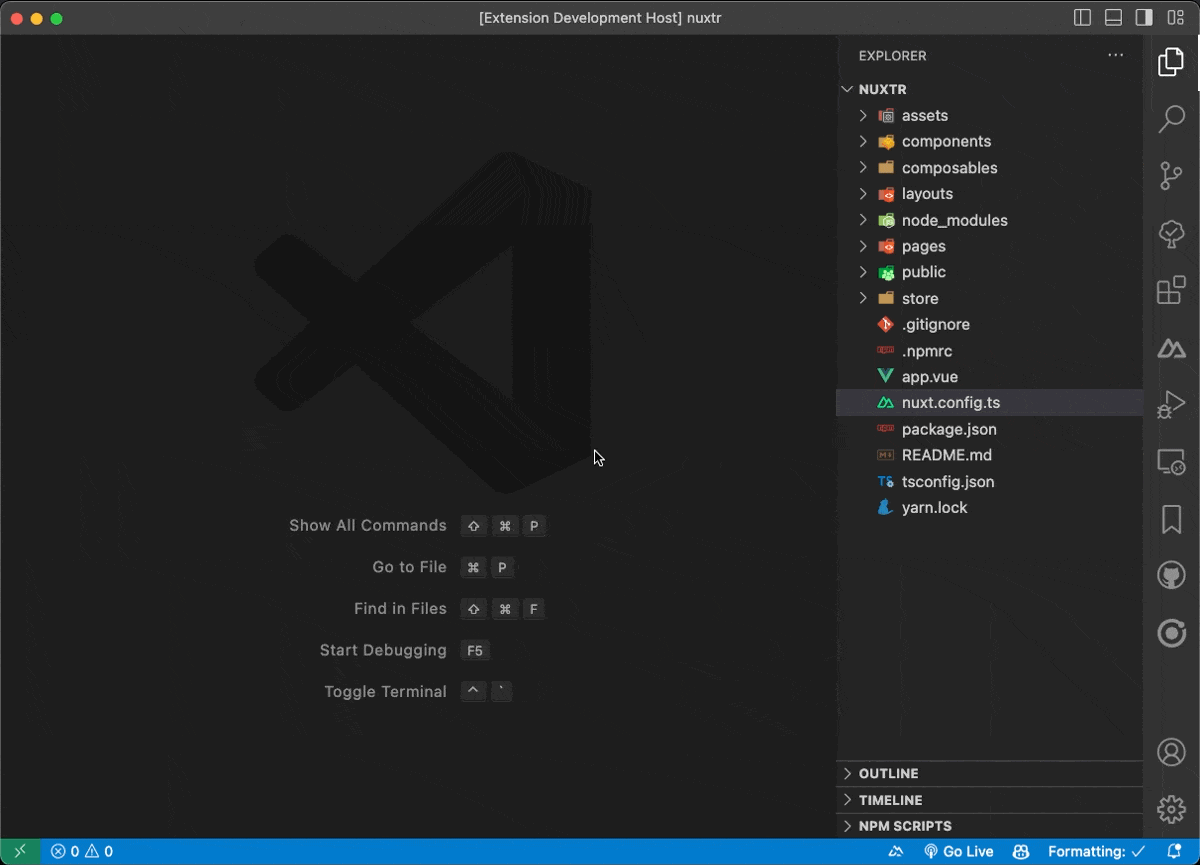1200x865 pixels.
Task: Click the EXPLORER panel title
Action: pos(892,56)
